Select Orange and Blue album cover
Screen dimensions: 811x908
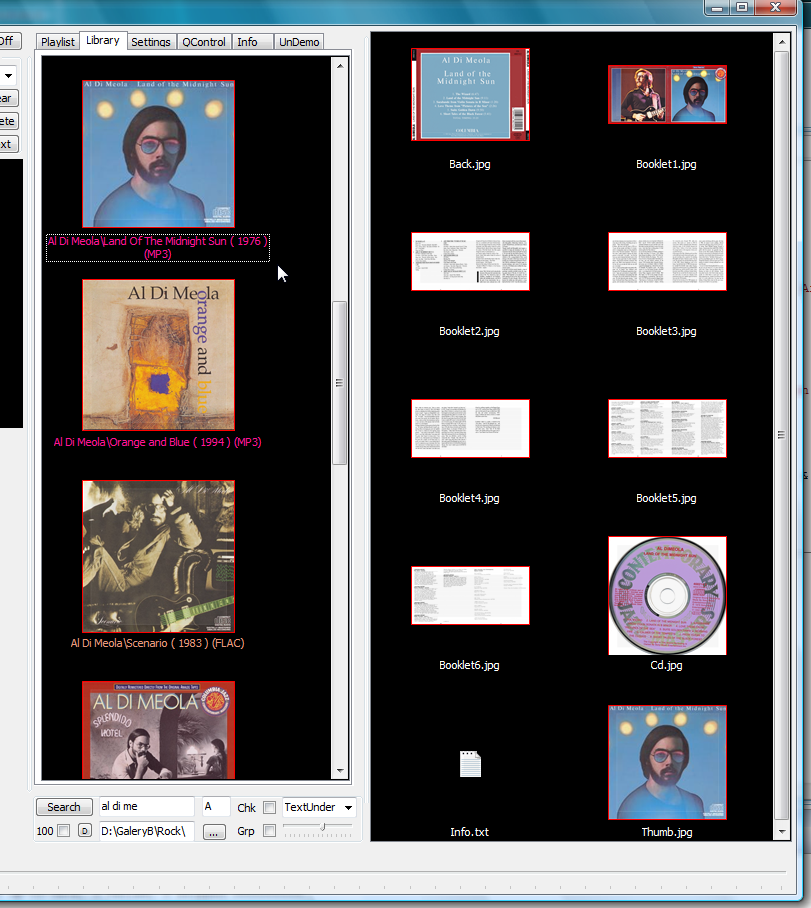(x=158, y=355)
